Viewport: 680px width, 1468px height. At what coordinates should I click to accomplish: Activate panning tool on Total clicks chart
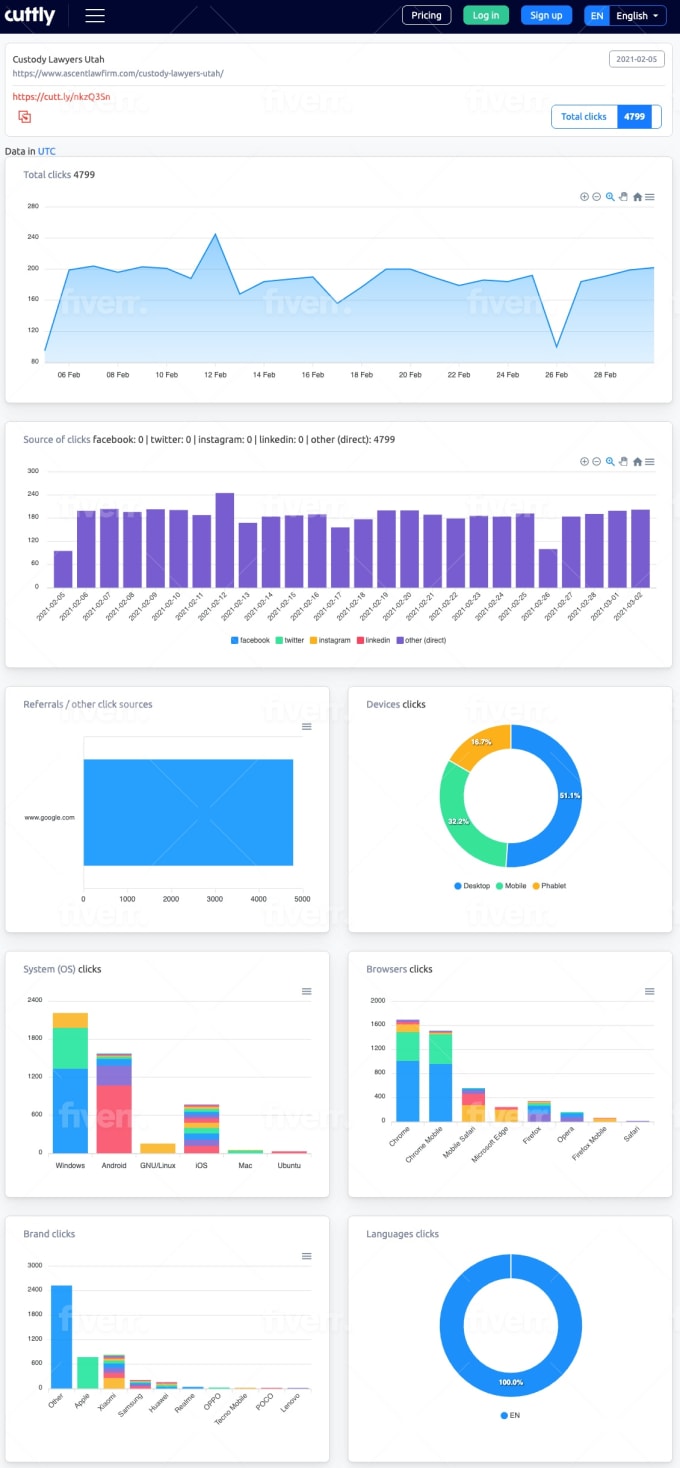(623, 197)
